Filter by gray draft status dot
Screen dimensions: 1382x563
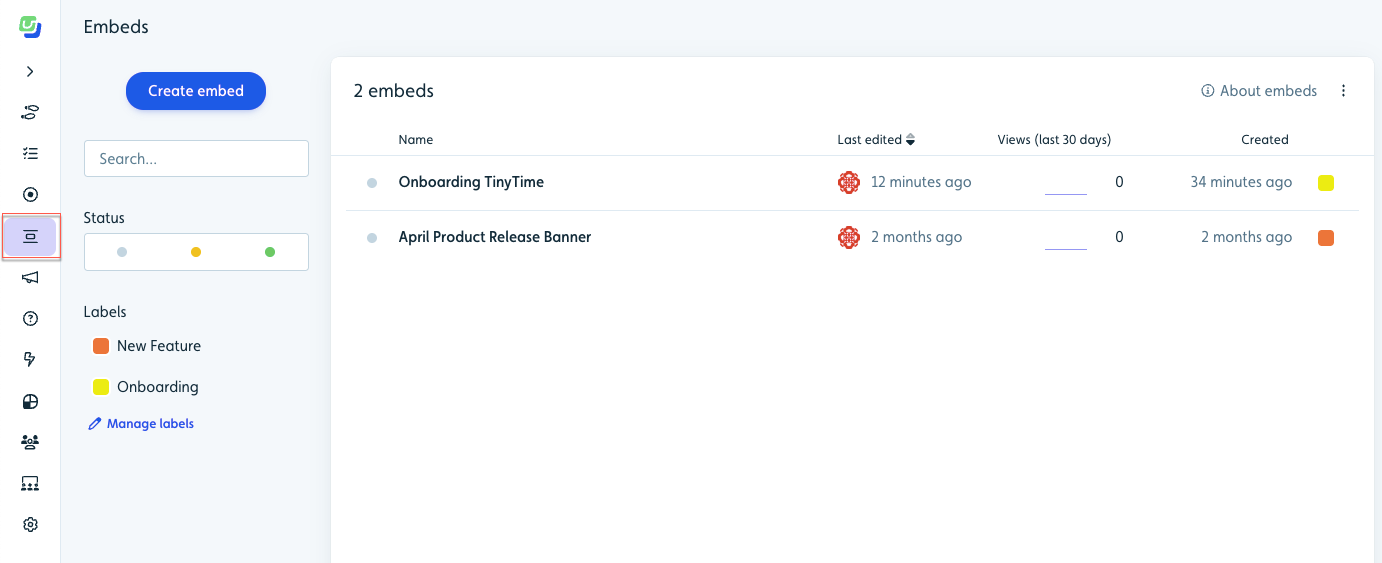point(122,252)
